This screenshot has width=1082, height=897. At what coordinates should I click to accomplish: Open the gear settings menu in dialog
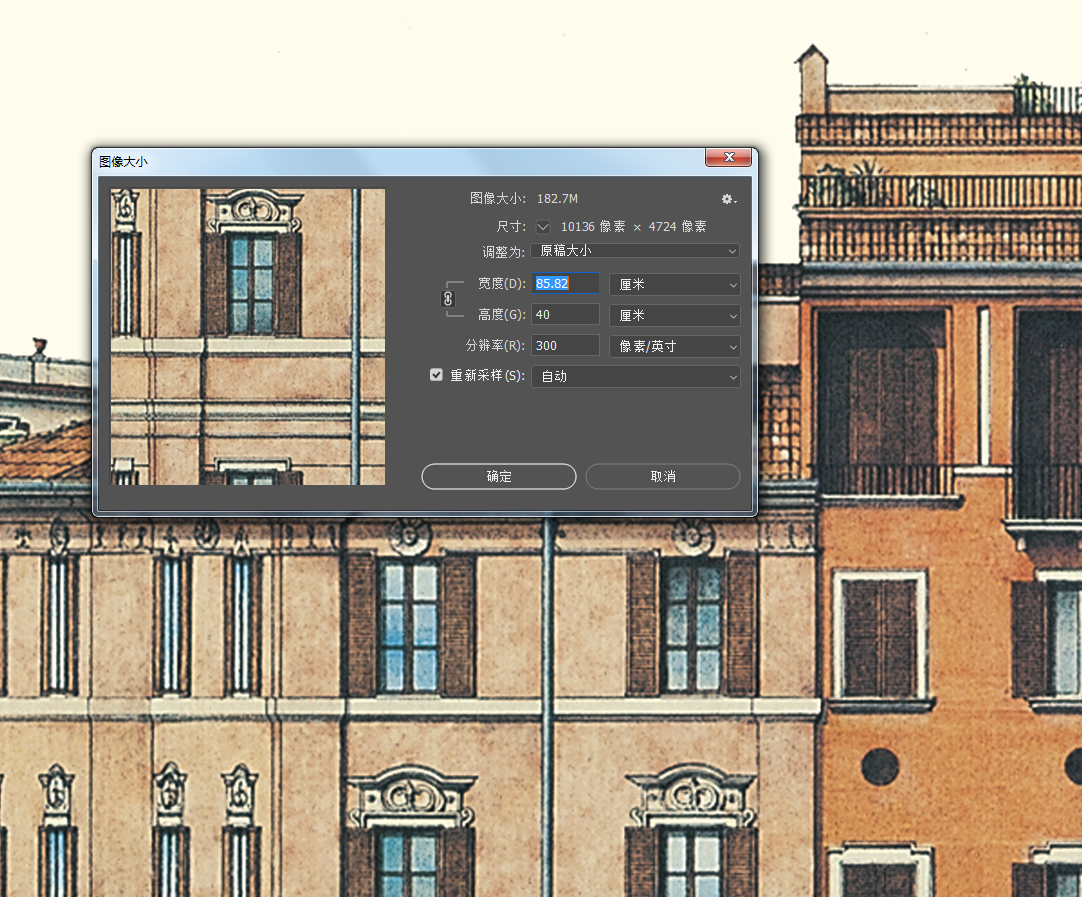click(x=729, y=199)
